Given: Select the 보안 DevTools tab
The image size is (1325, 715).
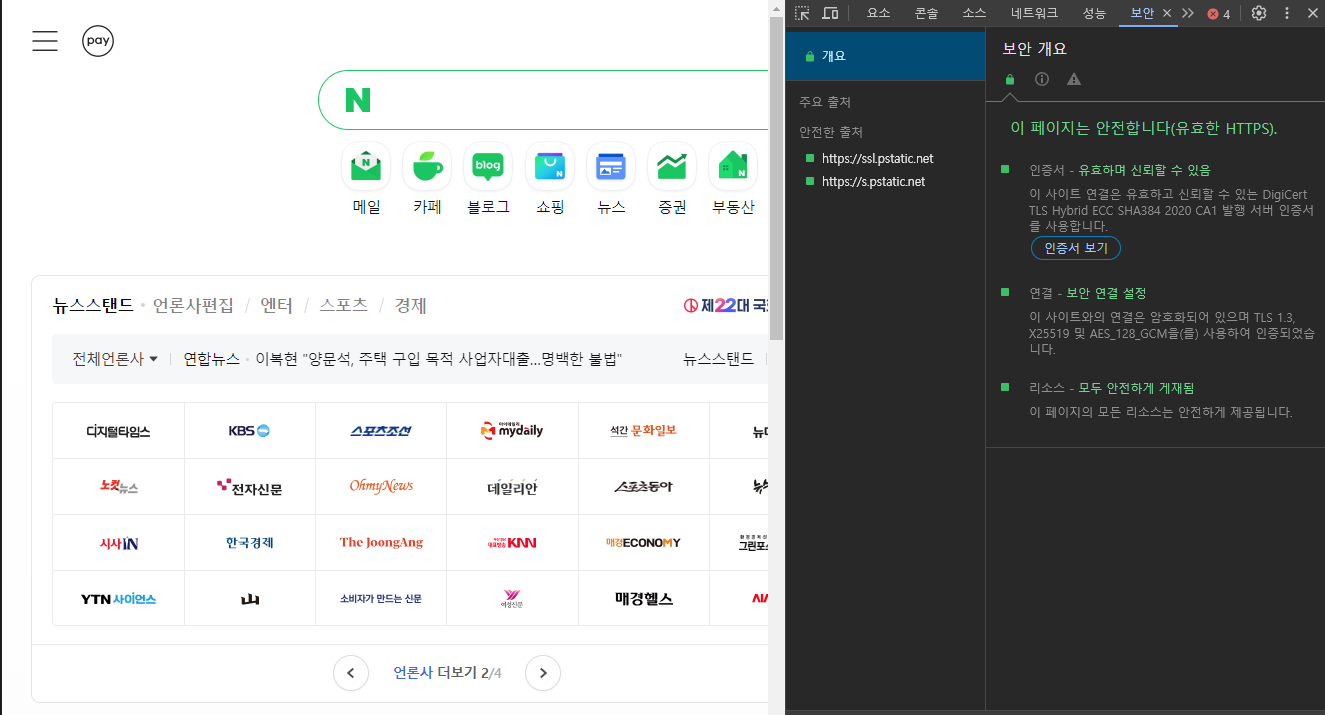Looking at the screenshot, I should click(x=1141, y=13).
